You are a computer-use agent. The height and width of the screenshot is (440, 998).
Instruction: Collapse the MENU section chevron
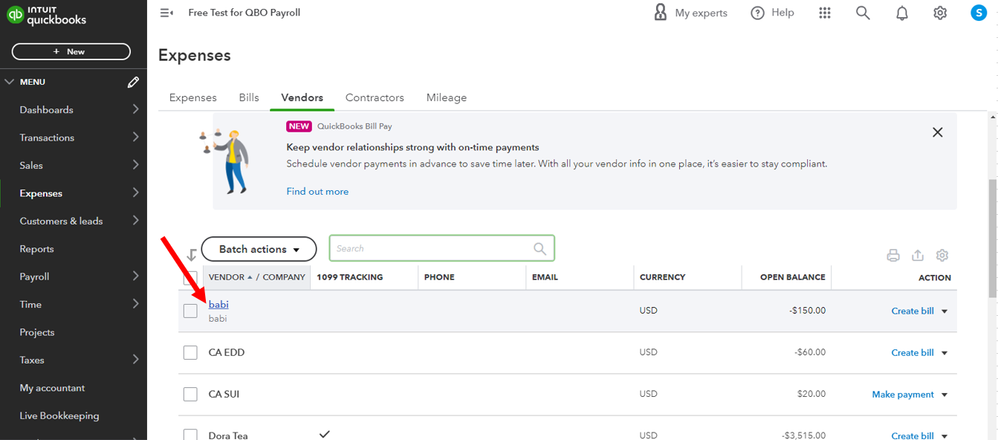coord(9,82)
